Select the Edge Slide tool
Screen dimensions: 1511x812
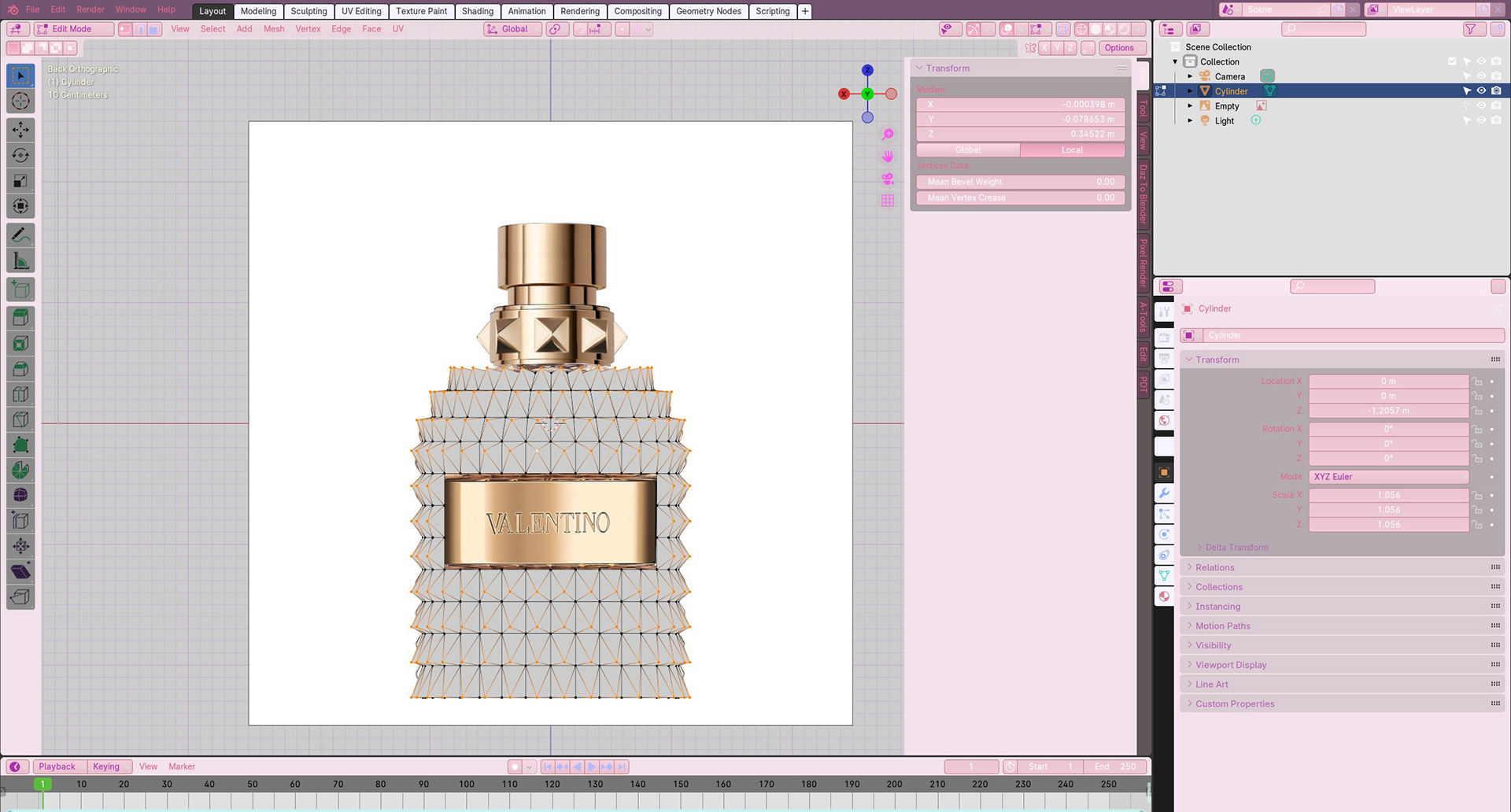point(20,521)
